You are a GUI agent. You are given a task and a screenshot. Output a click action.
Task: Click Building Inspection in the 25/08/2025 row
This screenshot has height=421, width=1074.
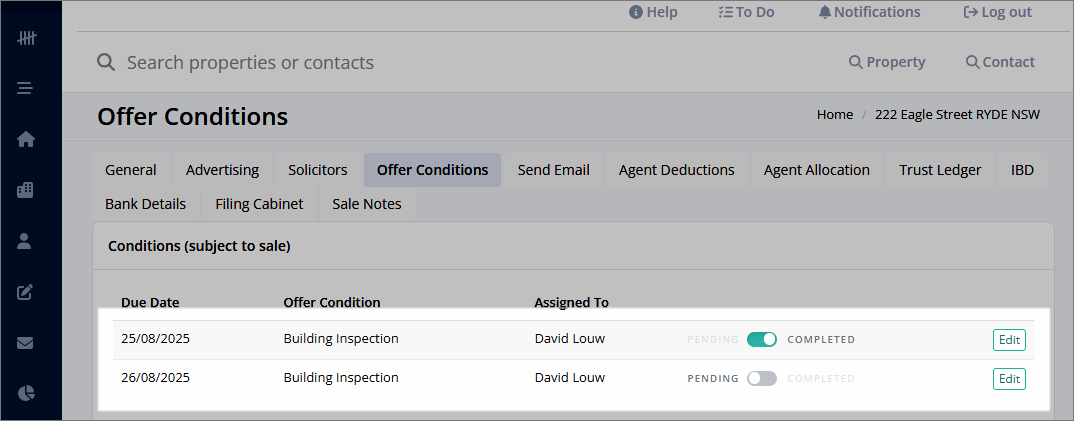(341, 338)
